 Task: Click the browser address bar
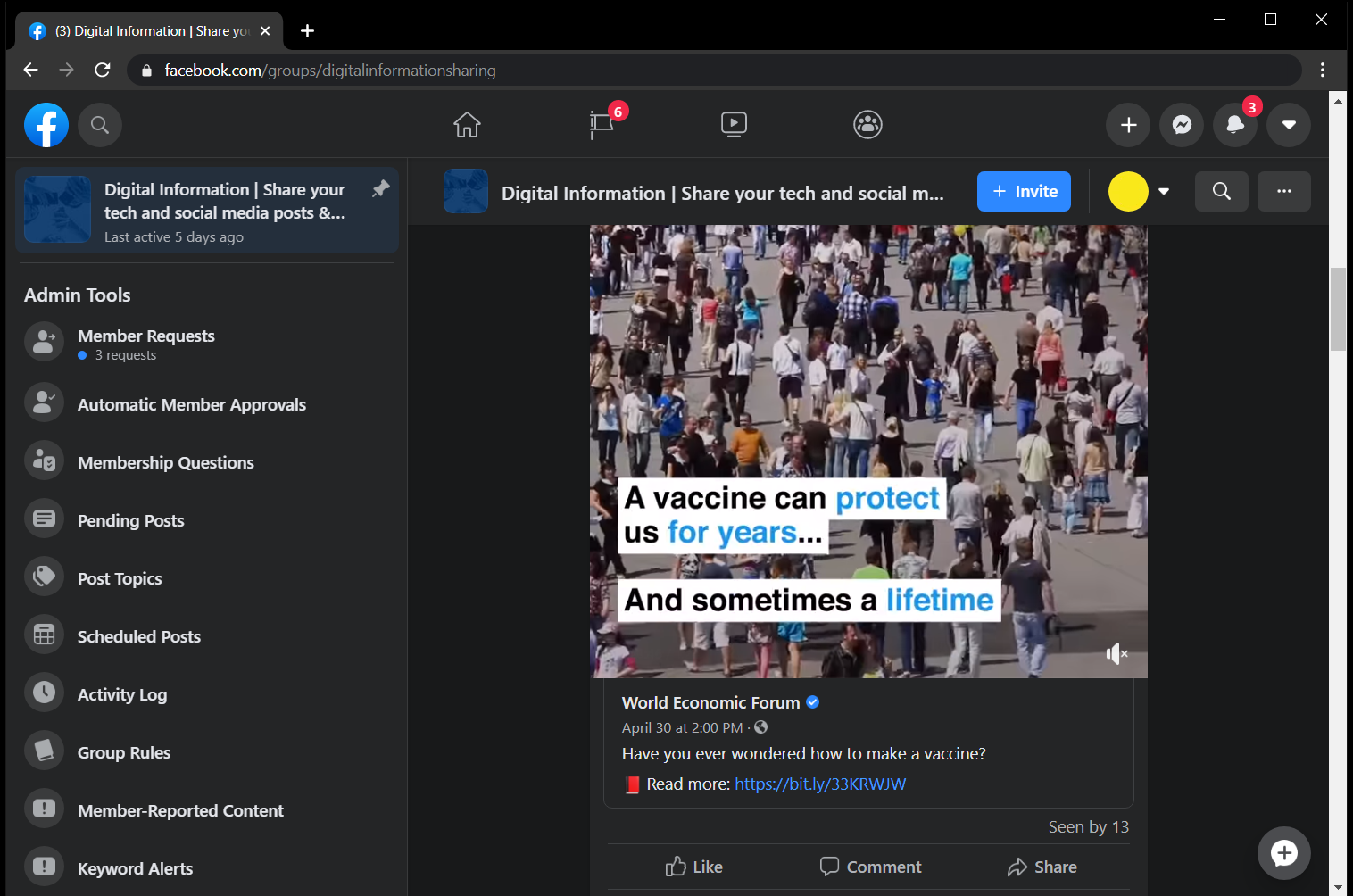[x=714, y=70]
